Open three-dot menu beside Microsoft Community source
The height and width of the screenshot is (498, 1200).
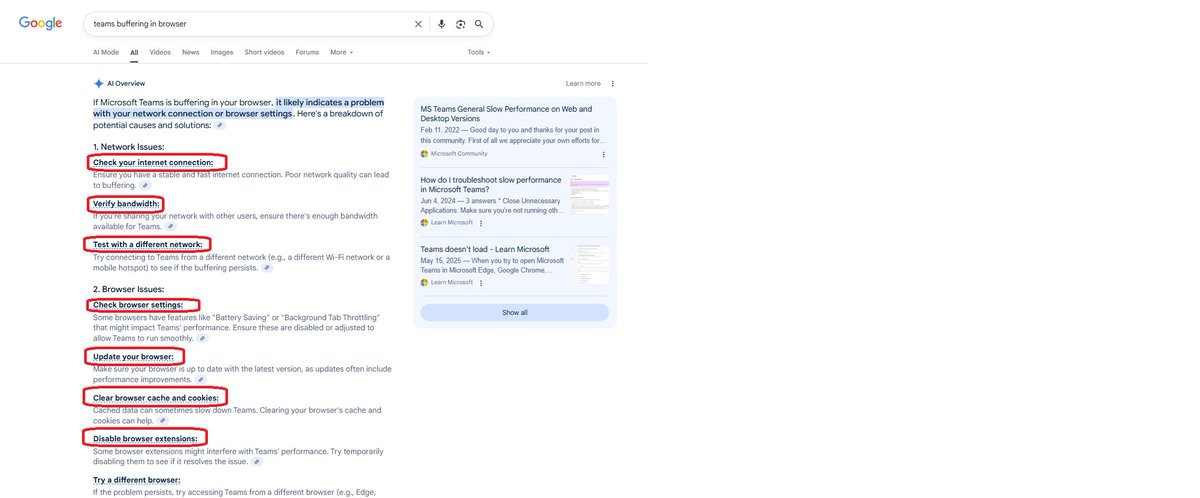coord(603,154)
